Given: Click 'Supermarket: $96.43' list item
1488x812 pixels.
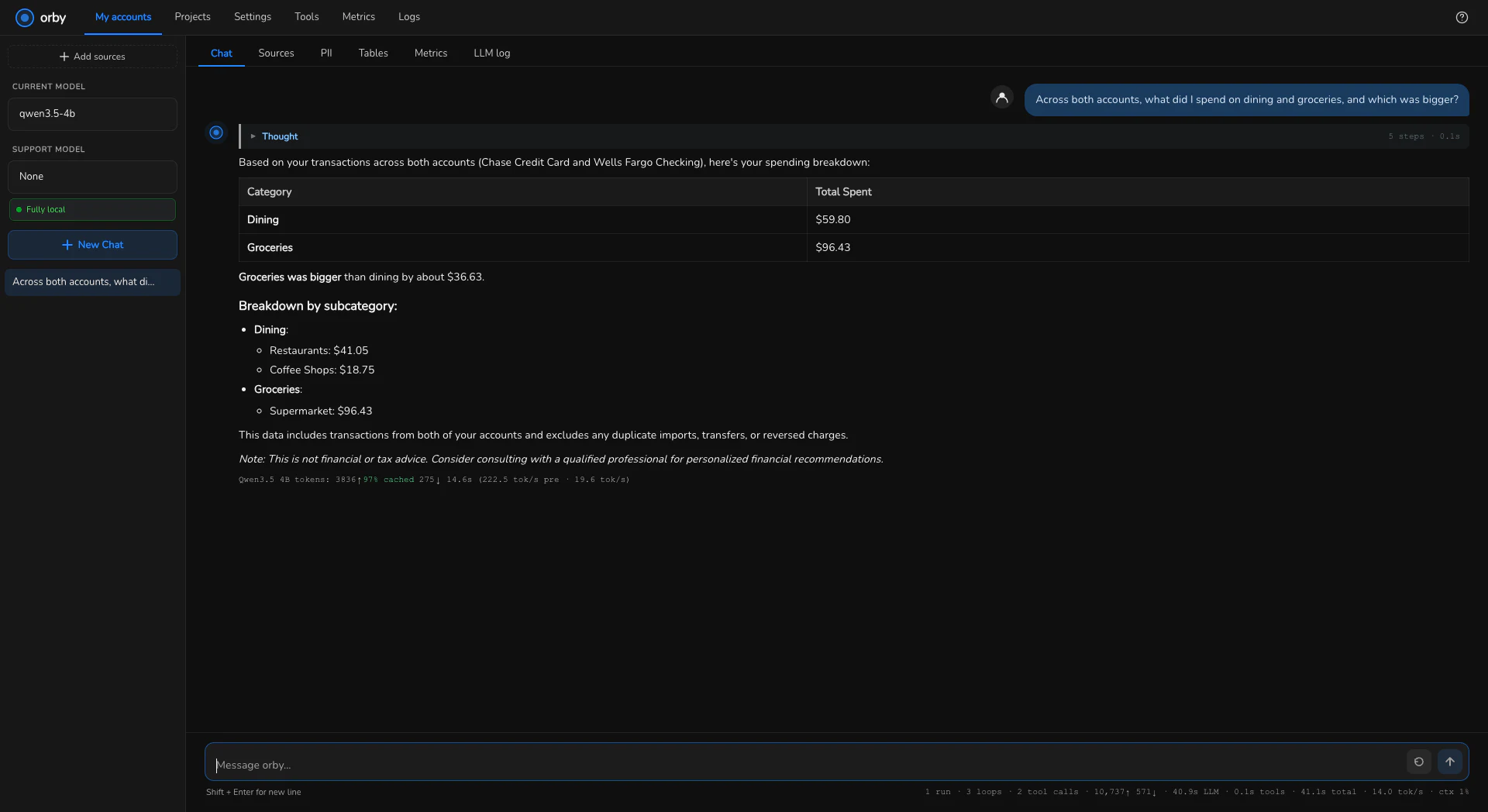Looking at the screenshot, I should [321, 411].
